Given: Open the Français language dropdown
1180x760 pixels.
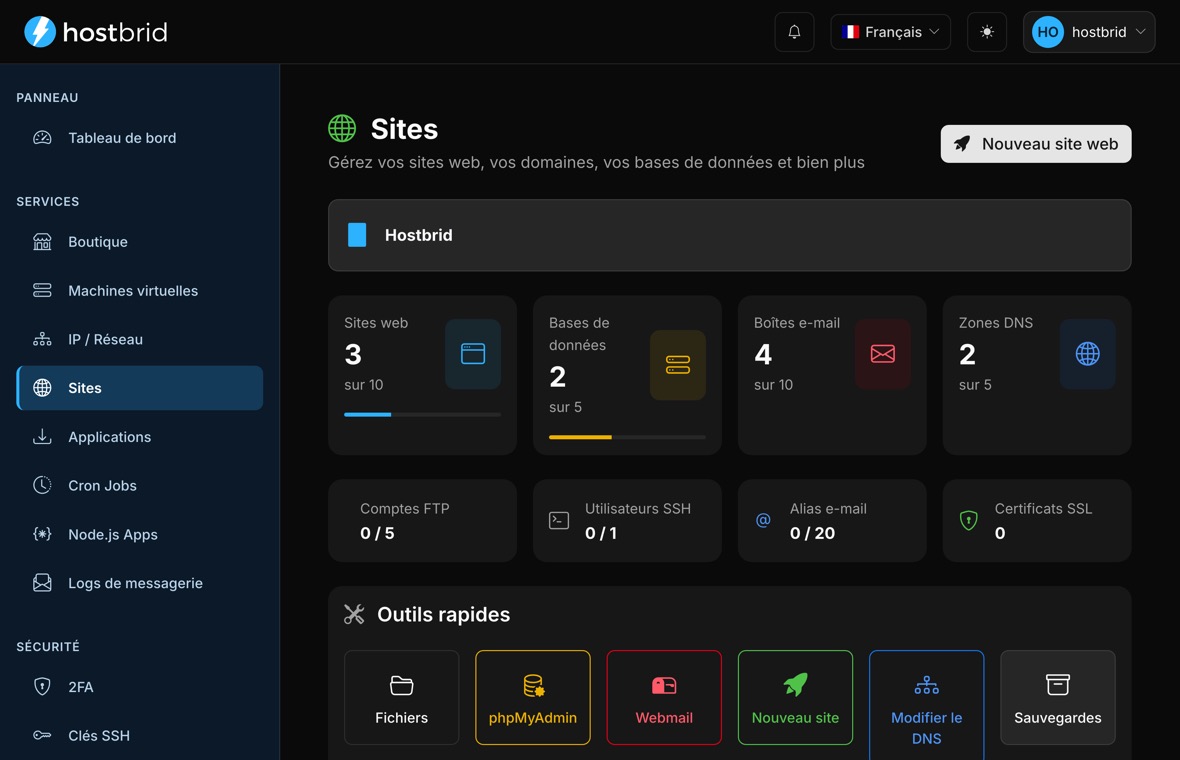Looking at the screenshot, I should click(890, 32).
